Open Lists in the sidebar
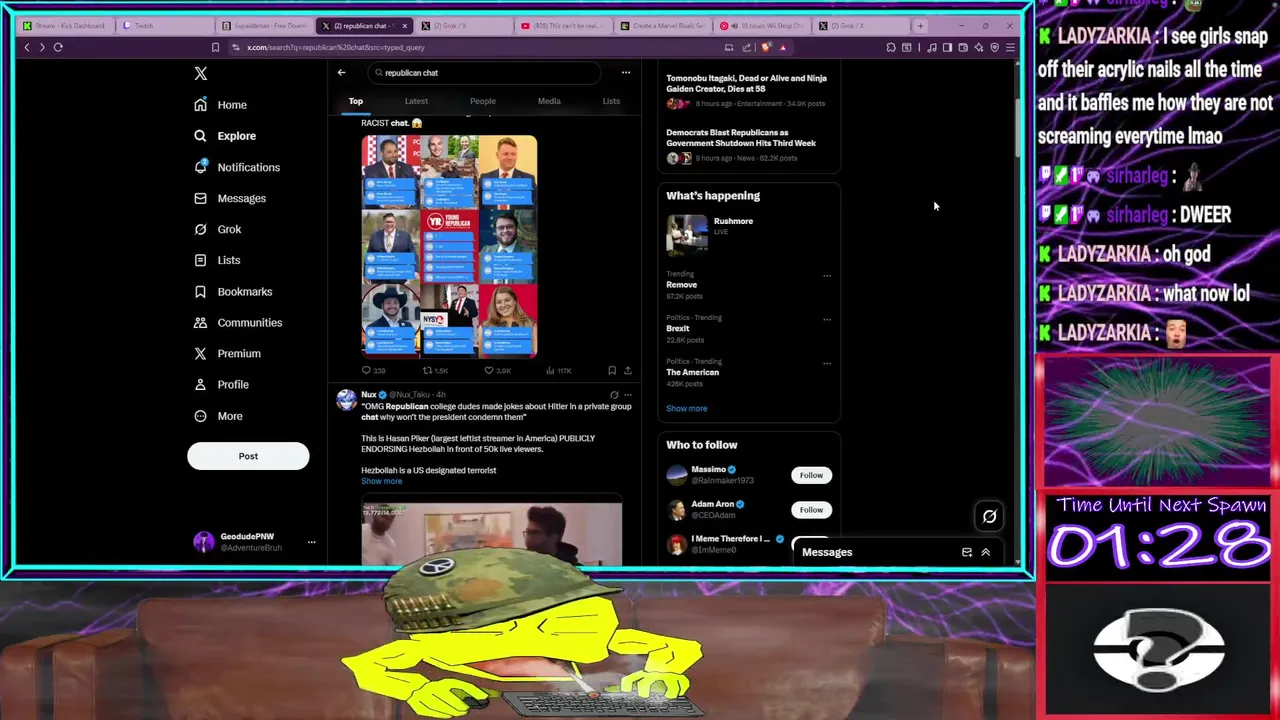 tap(217, 260)
